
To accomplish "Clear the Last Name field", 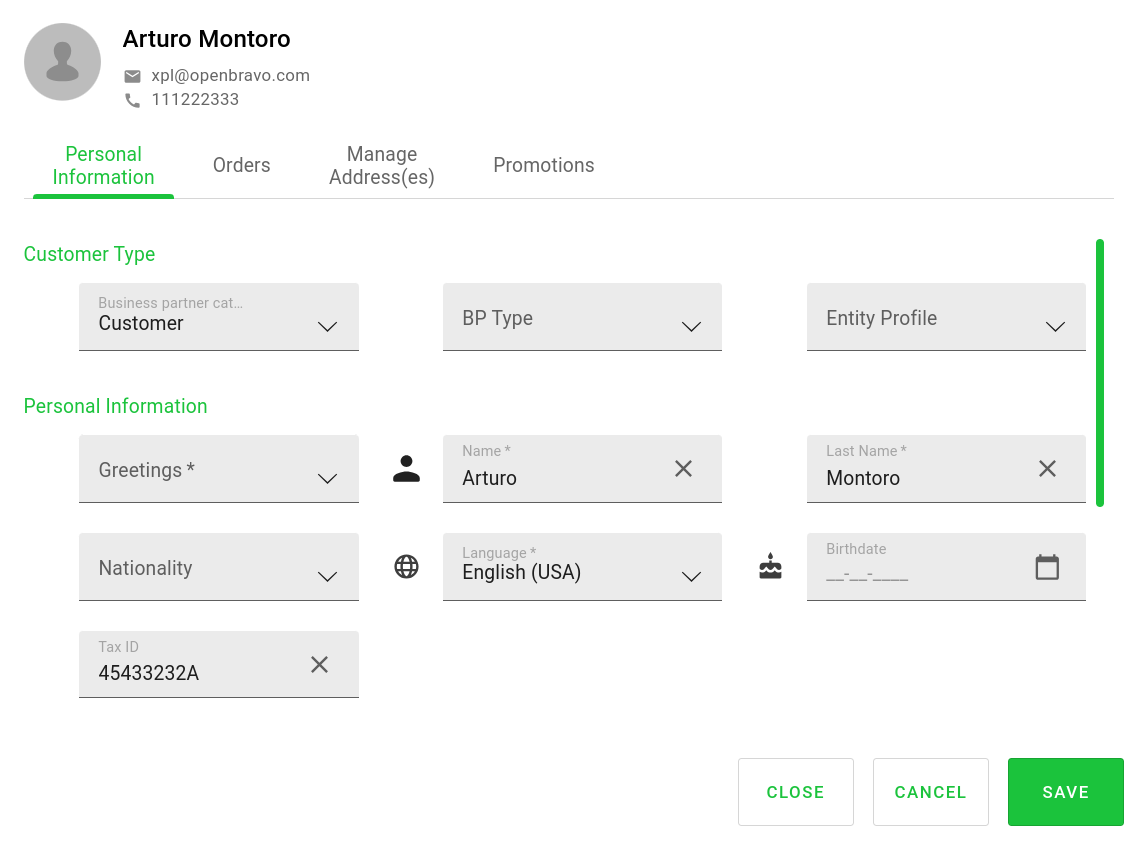I will point(1047,468).
